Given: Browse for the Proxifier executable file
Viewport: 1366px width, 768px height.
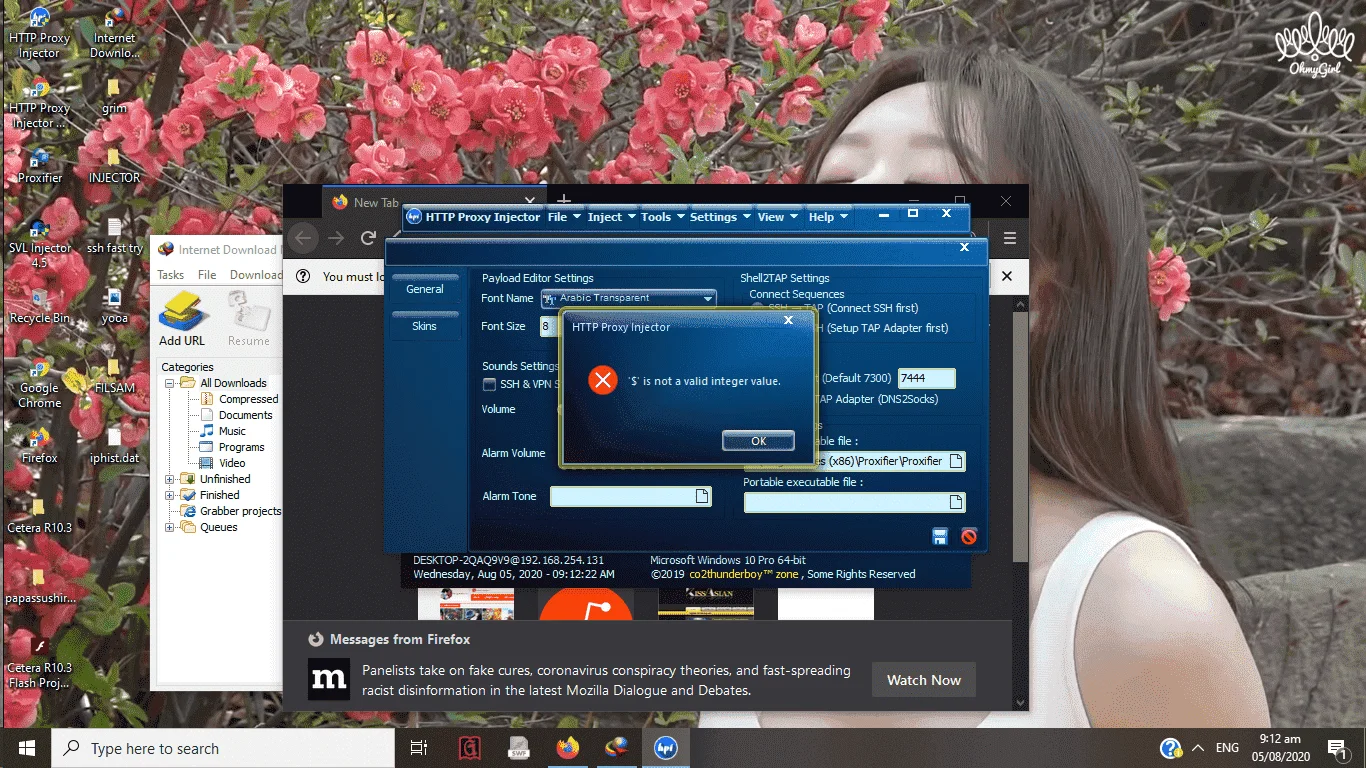Looking at the screenshot, I should tap(956, 461).
